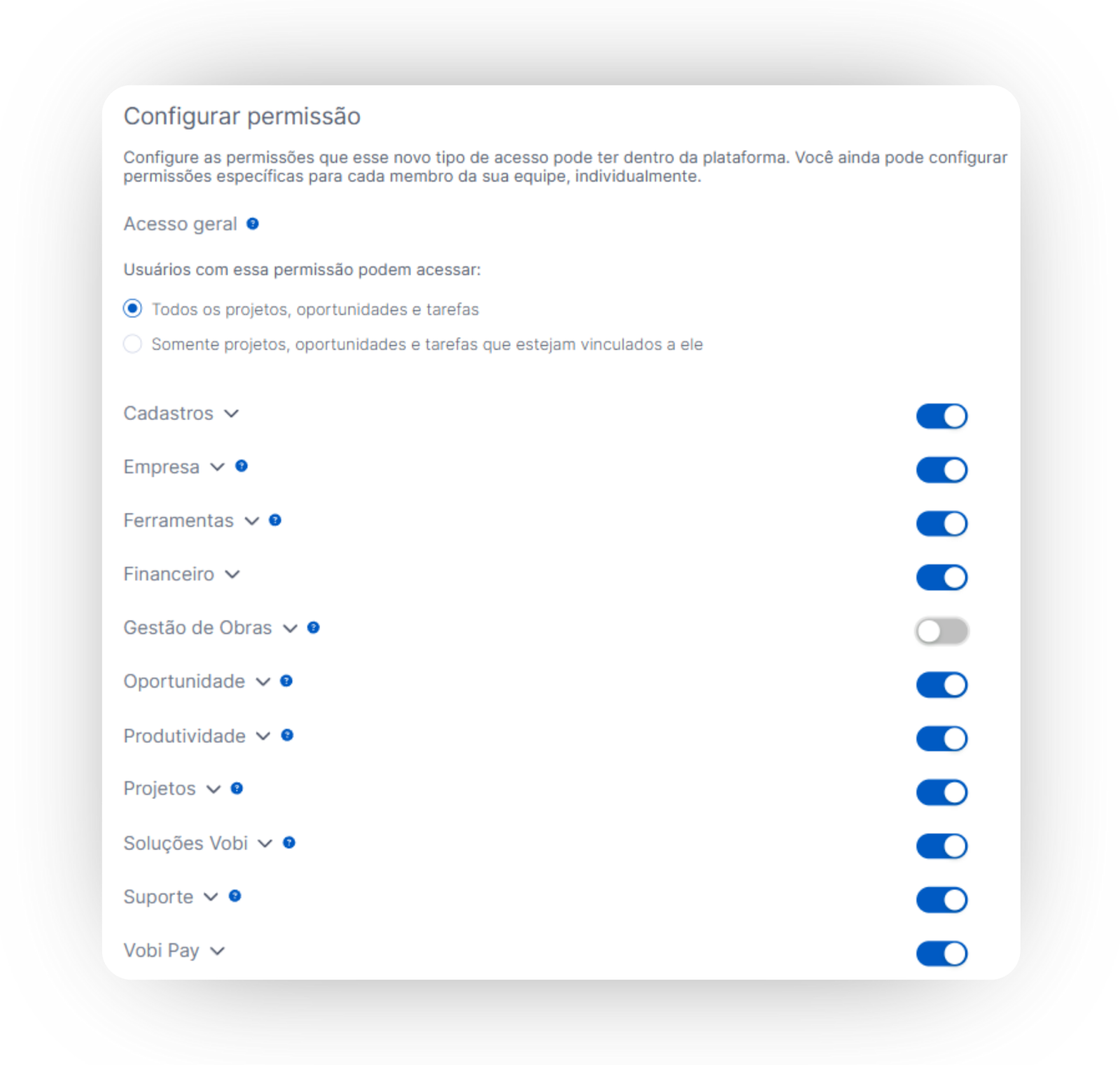This screenshot has width=1120, height=1065.
Task: Turn off the Financeiro toggle
Action: point(941,577)
